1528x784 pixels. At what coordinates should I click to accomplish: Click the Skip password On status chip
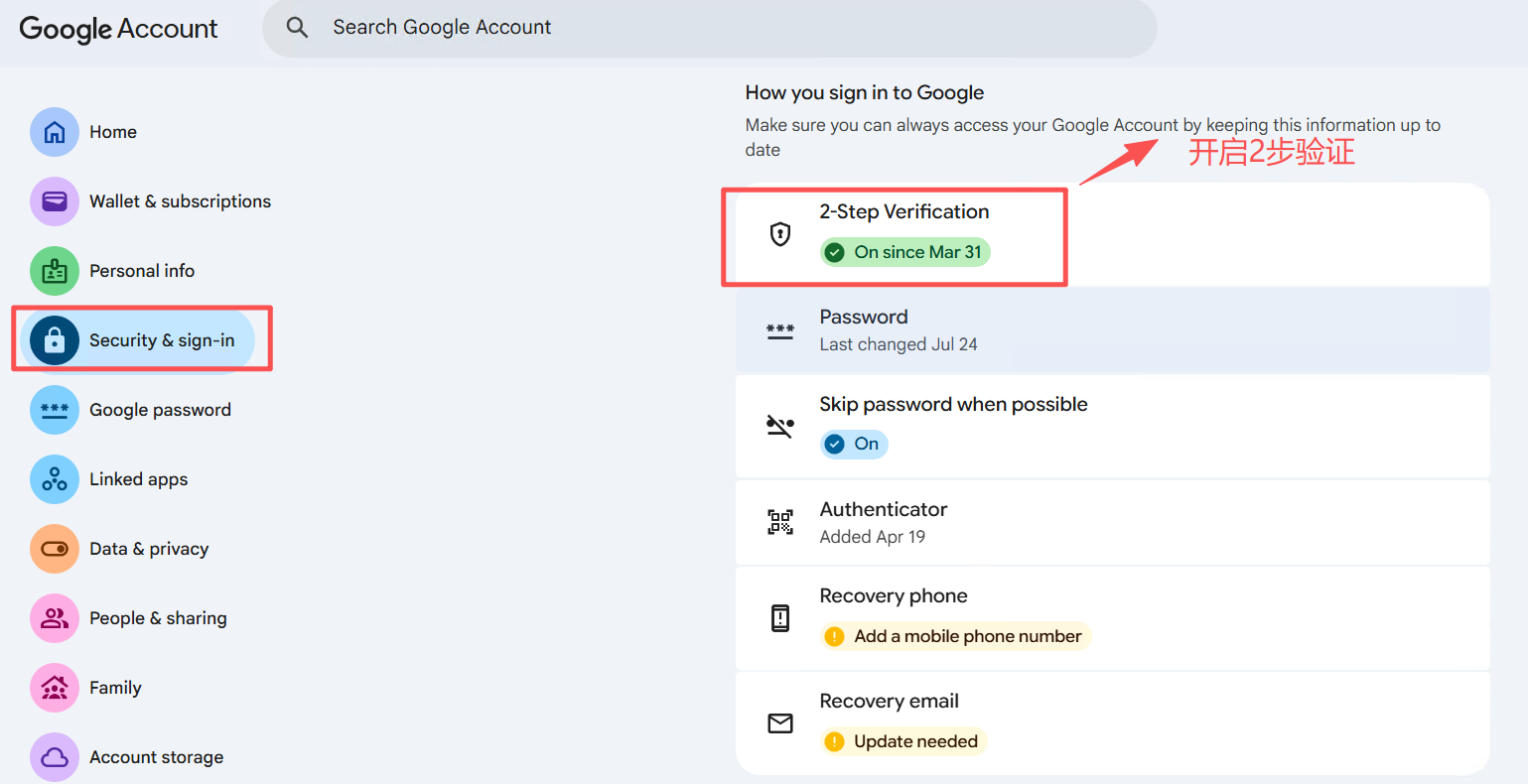pos(854,444)
